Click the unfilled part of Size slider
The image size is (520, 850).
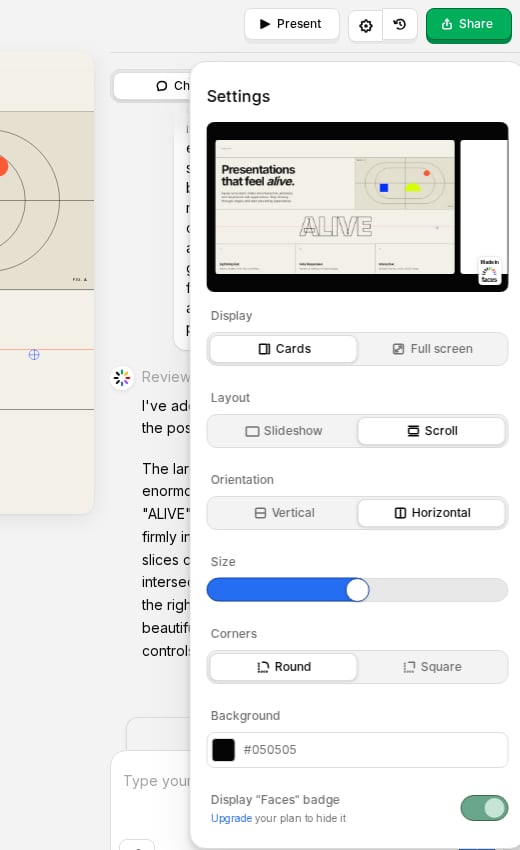click(438, 590)
